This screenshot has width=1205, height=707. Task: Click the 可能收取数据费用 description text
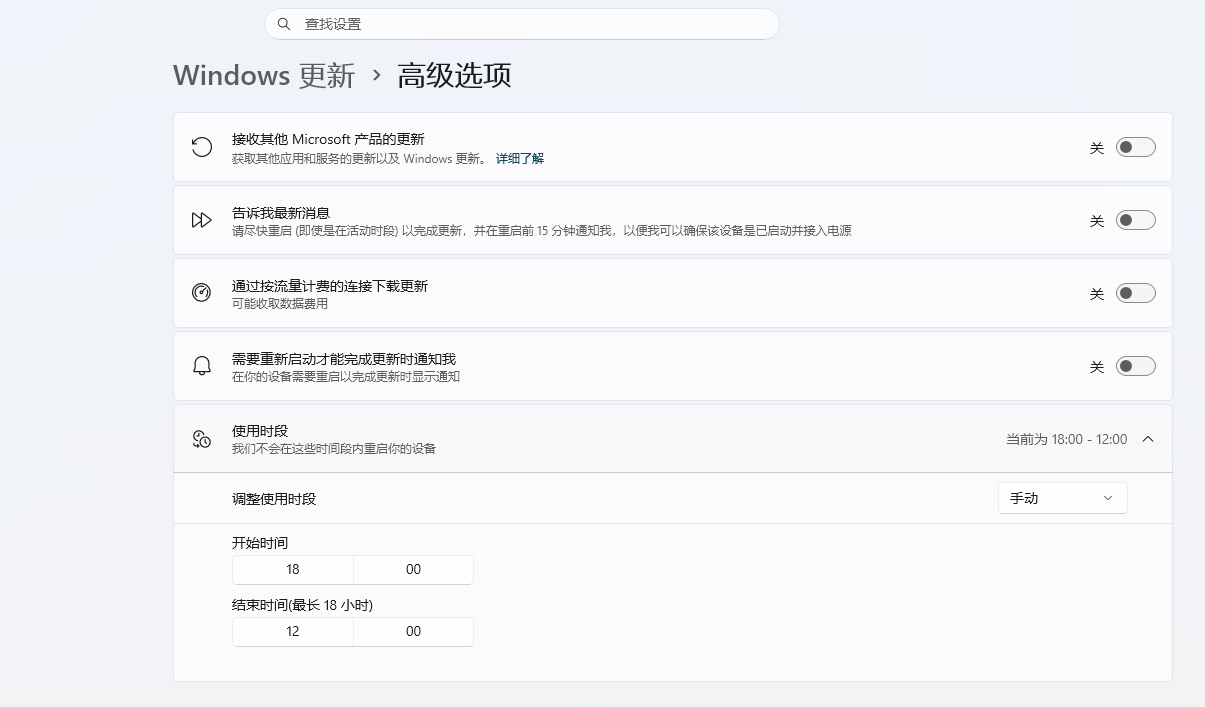280,304
